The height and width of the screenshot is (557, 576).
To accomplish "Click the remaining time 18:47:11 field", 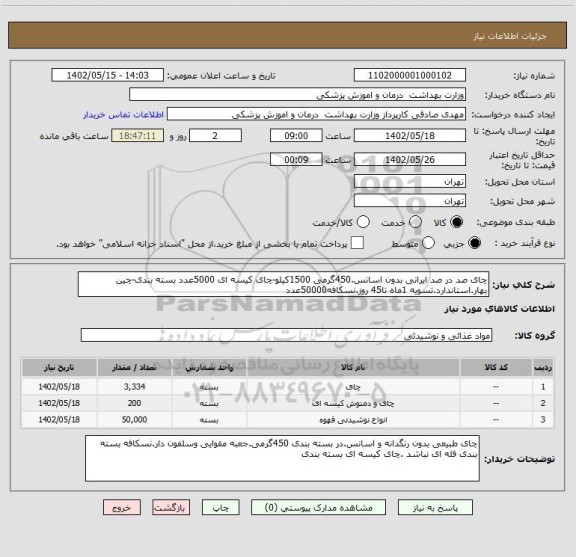I will [x=137, y=136].
